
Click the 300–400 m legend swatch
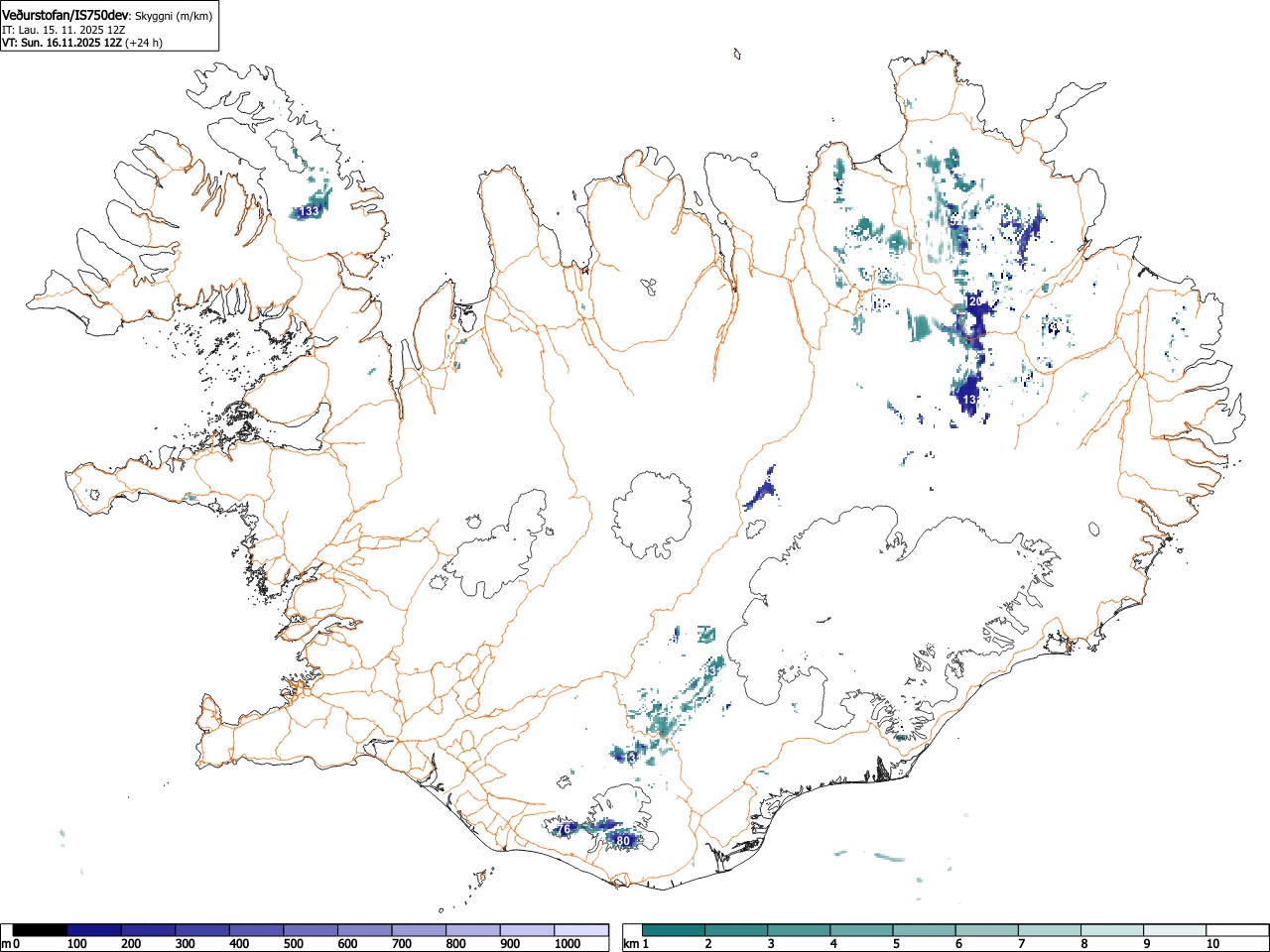click(202, 930)
